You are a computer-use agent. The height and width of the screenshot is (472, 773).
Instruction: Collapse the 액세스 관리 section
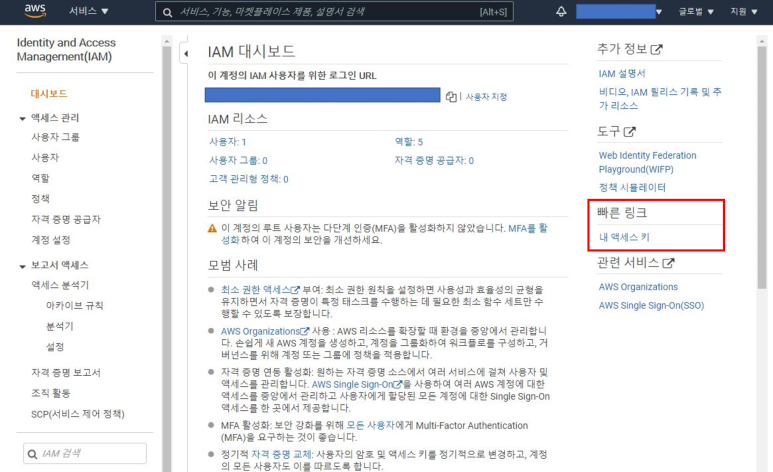click(x=22, y=118)
